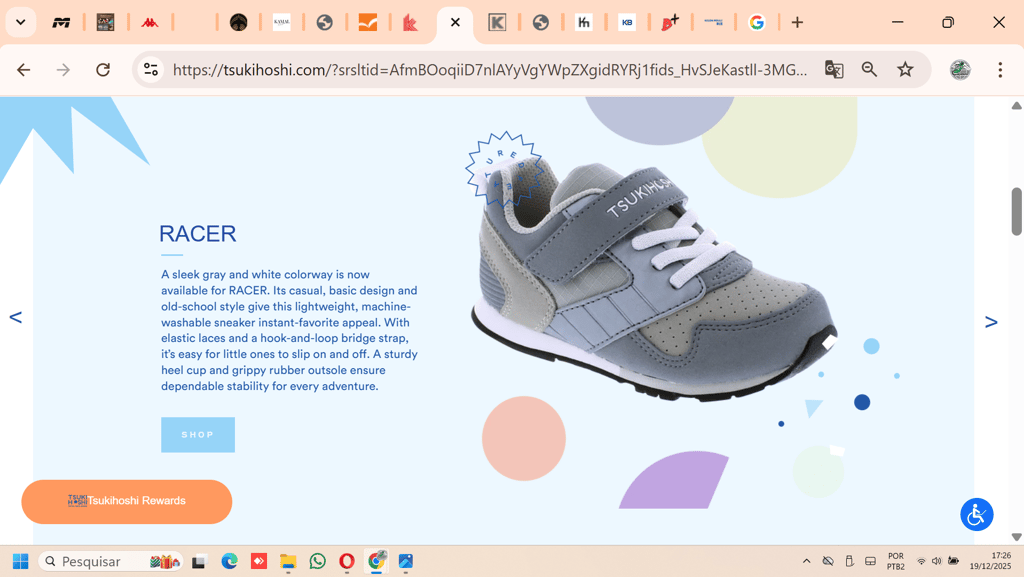The image size is (1024, 577).
Task: View site information icon in address bar
Action: tap(151, 69)
